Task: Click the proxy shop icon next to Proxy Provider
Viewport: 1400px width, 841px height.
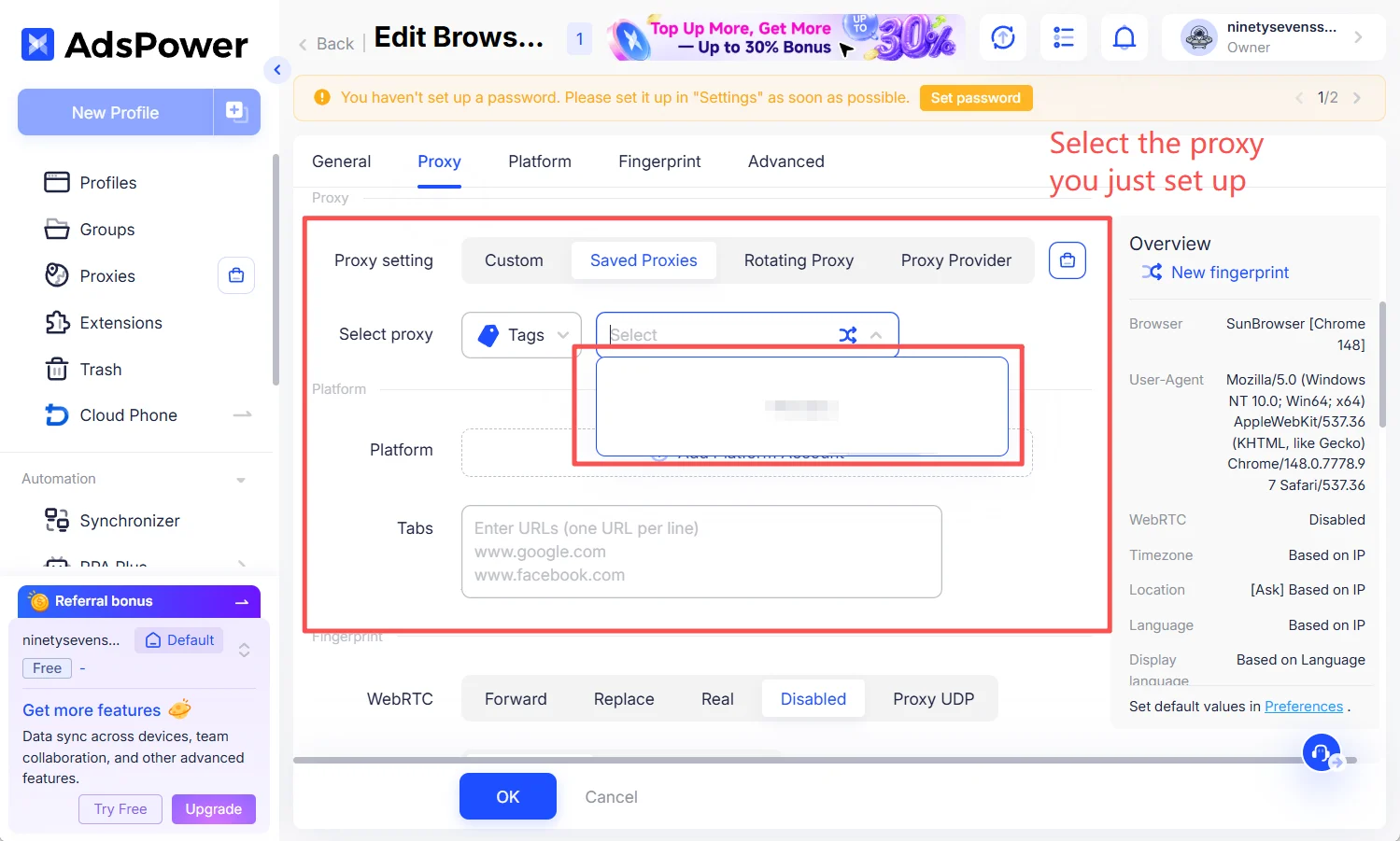Action: tap(1068, 260)
